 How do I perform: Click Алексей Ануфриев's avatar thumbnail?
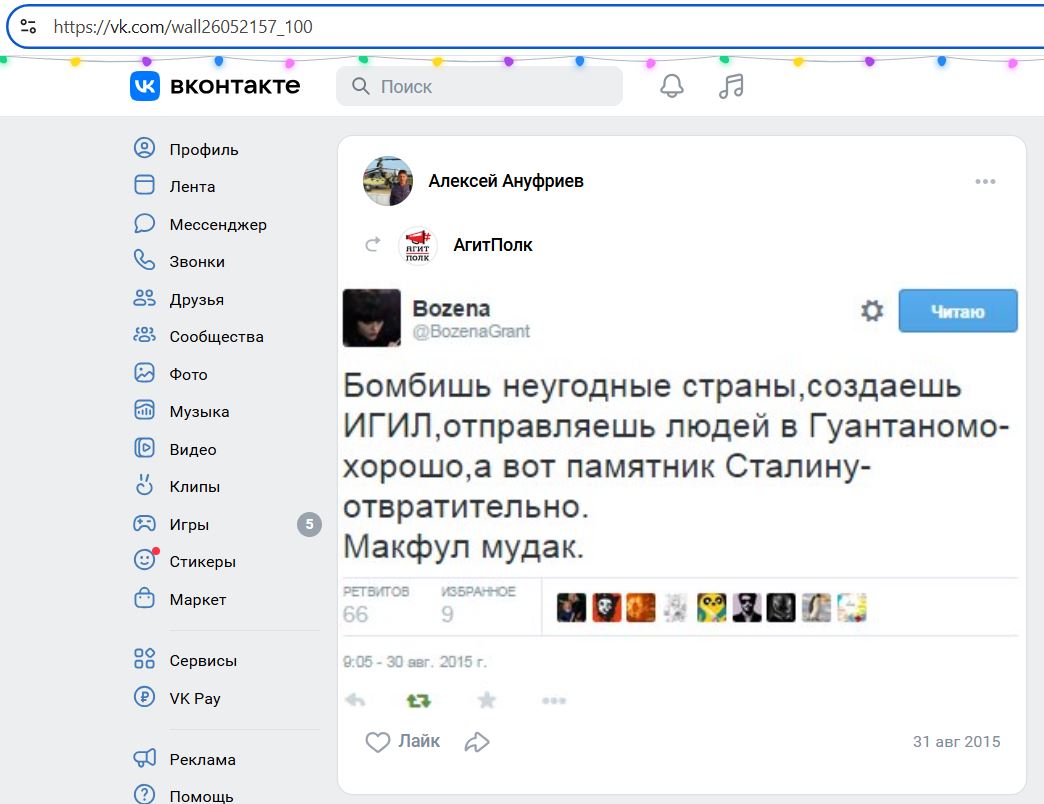coord(388,181)
